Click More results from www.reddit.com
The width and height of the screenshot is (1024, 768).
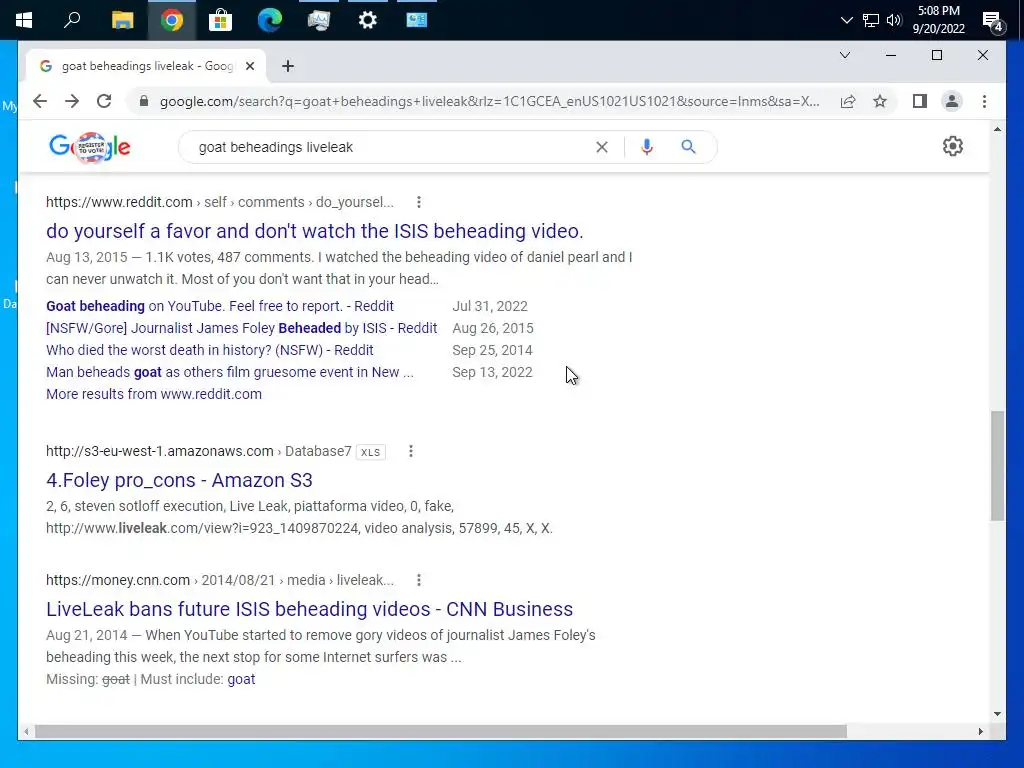[x=153, y=394]
